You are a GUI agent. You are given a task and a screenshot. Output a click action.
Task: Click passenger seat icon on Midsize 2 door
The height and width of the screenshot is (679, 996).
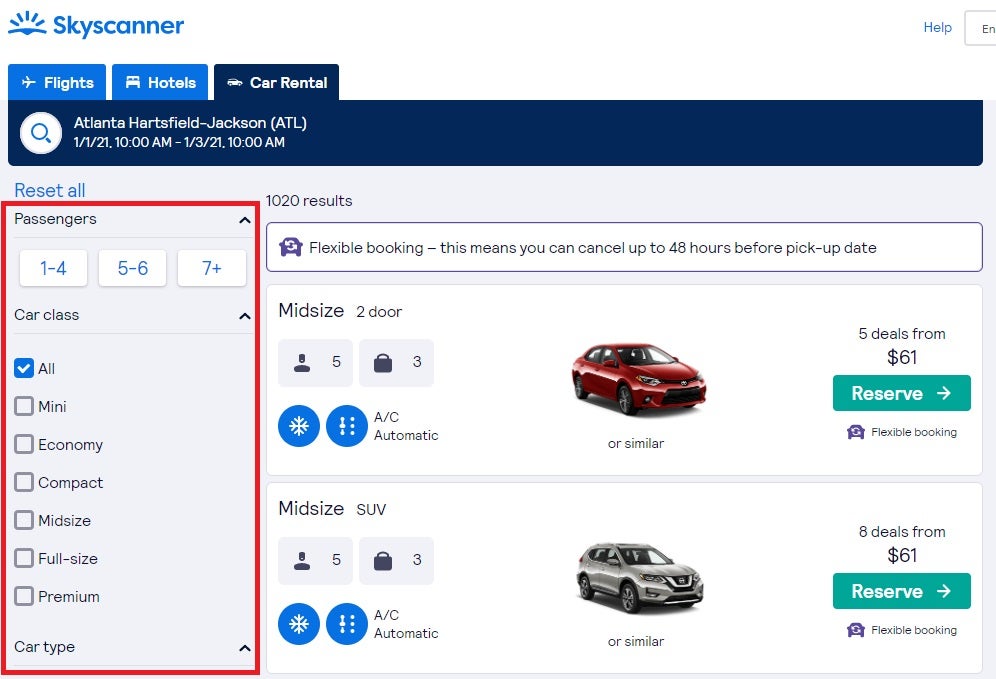(302, 362)
